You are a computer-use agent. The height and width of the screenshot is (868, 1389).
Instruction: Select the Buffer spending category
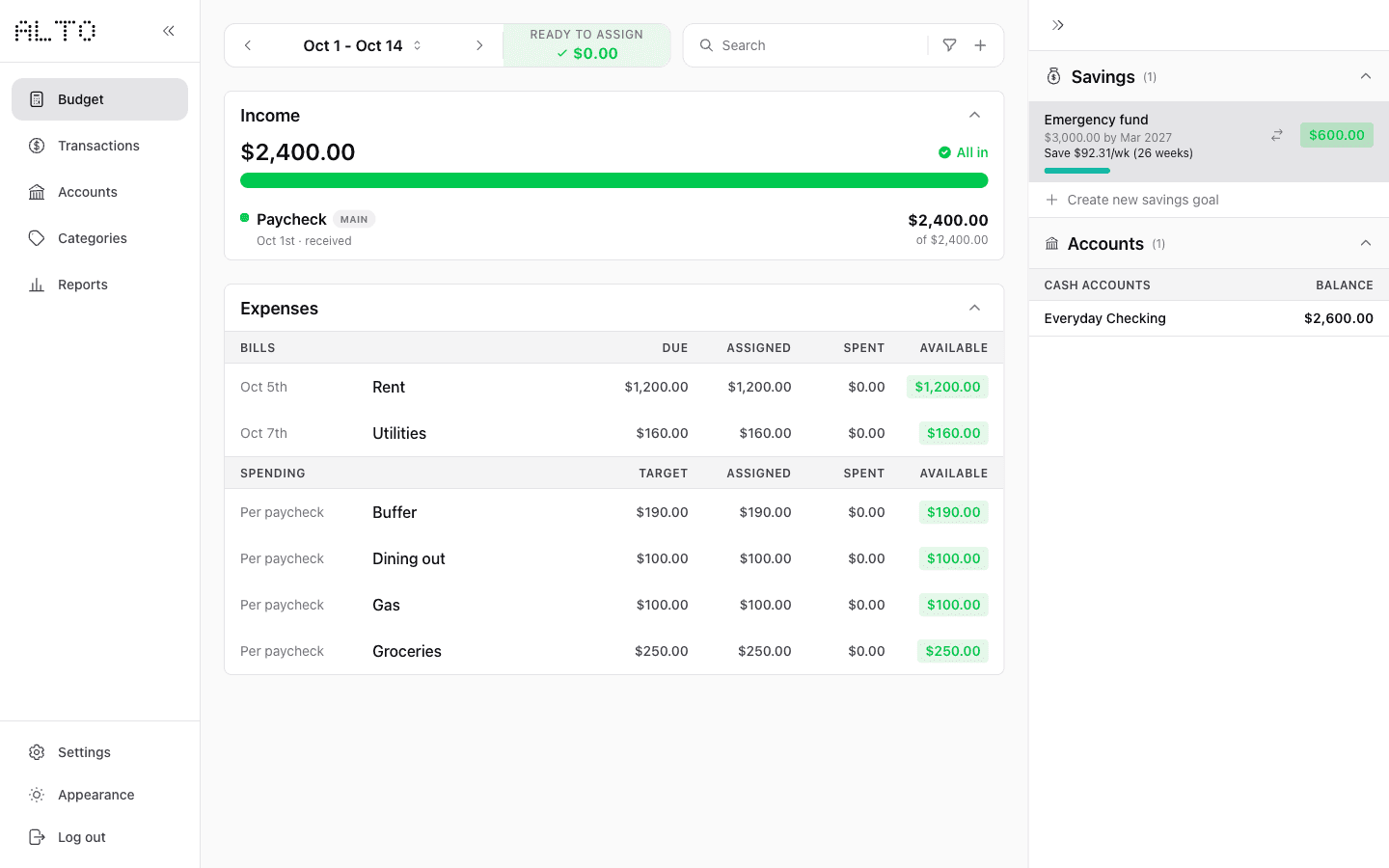point(613,512)
